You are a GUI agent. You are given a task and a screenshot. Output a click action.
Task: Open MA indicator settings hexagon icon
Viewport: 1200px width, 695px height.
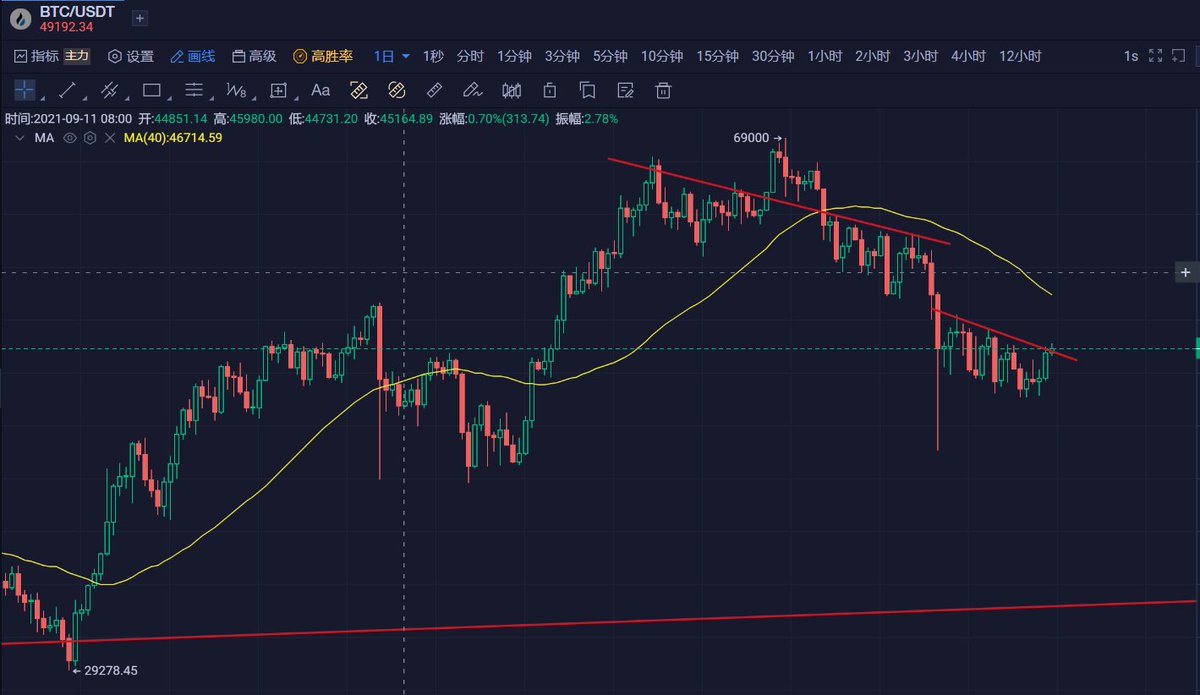89,138
